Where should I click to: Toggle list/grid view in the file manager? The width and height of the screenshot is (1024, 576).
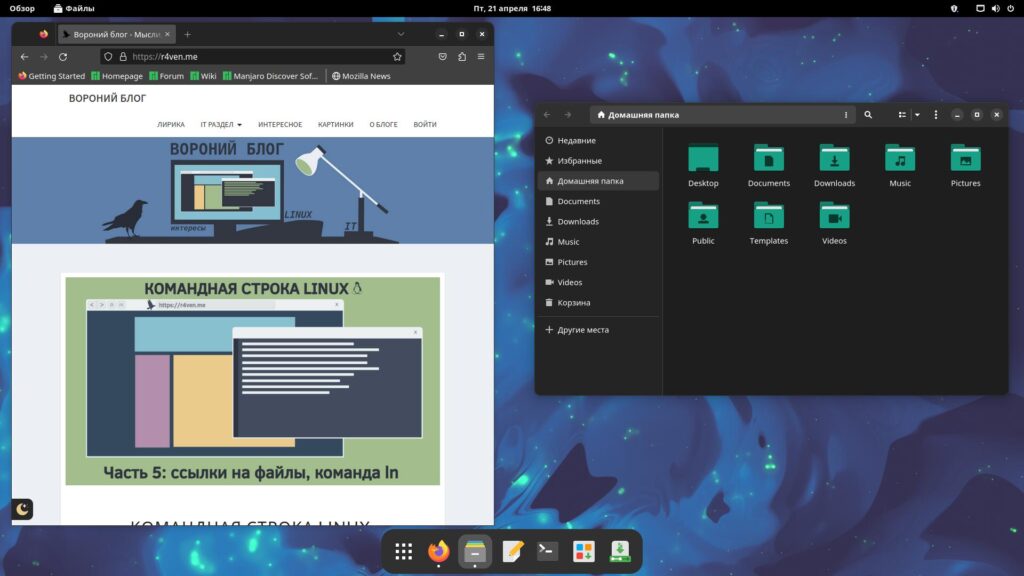(902, 115)
